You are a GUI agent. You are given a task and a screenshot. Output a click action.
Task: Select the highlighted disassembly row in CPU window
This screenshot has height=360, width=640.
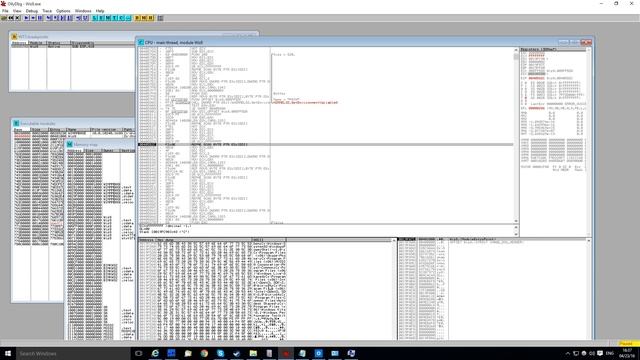(326, 144)
